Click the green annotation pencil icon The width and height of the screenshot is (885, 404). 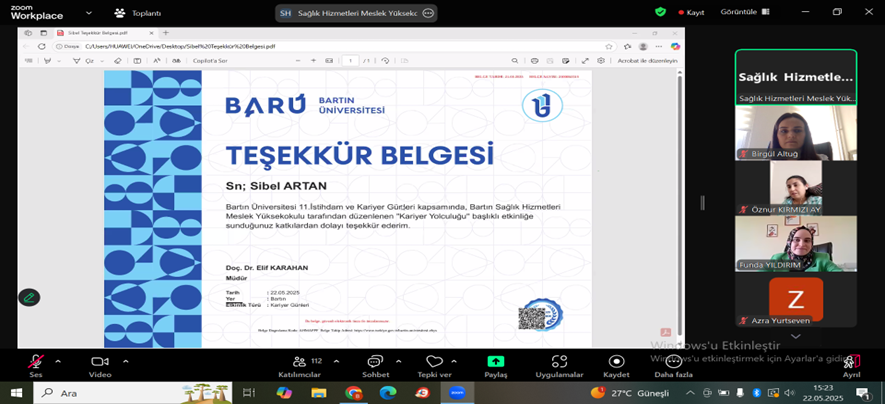(29, 297)
